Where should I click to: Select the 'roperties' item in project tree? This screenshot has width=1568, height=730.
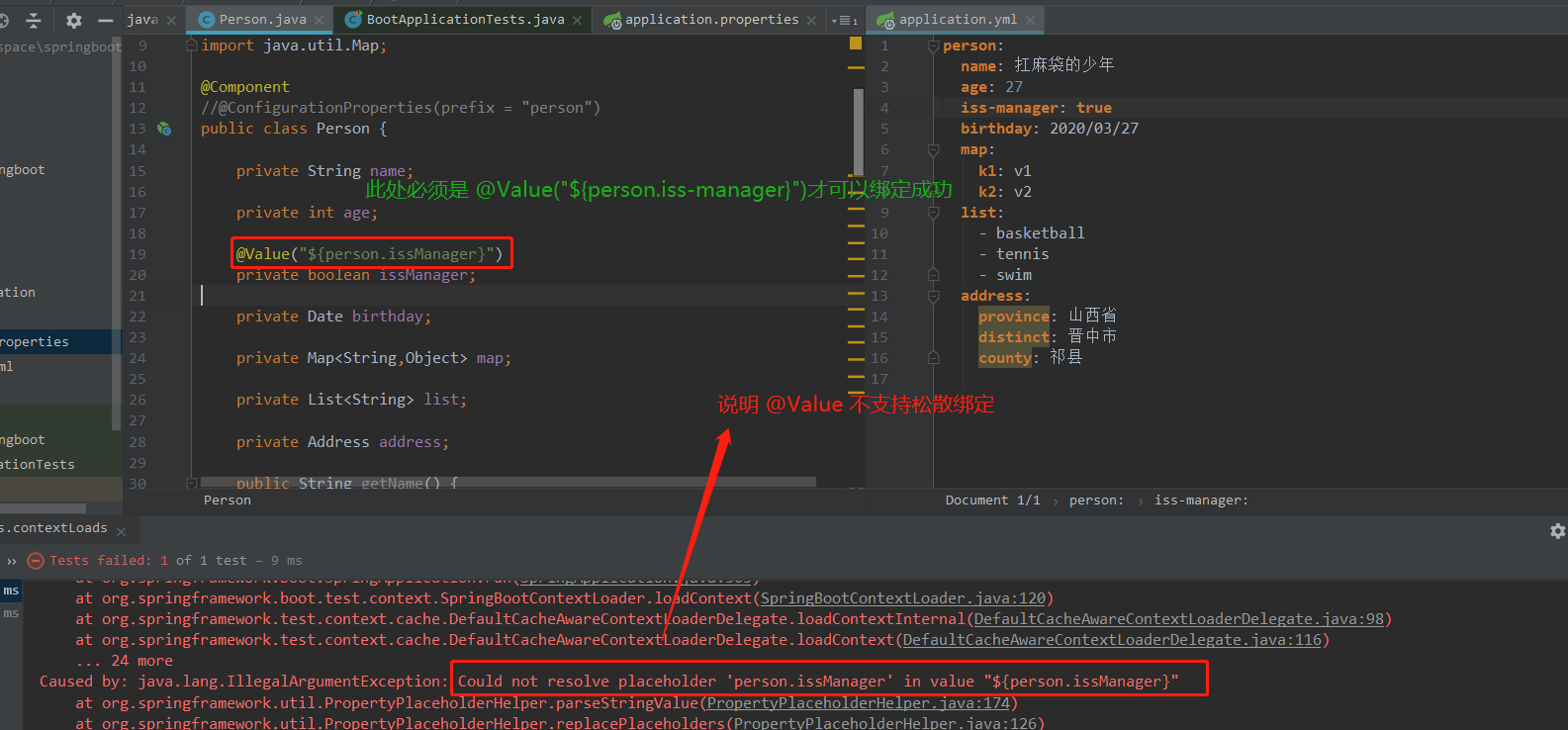(61, 342)
